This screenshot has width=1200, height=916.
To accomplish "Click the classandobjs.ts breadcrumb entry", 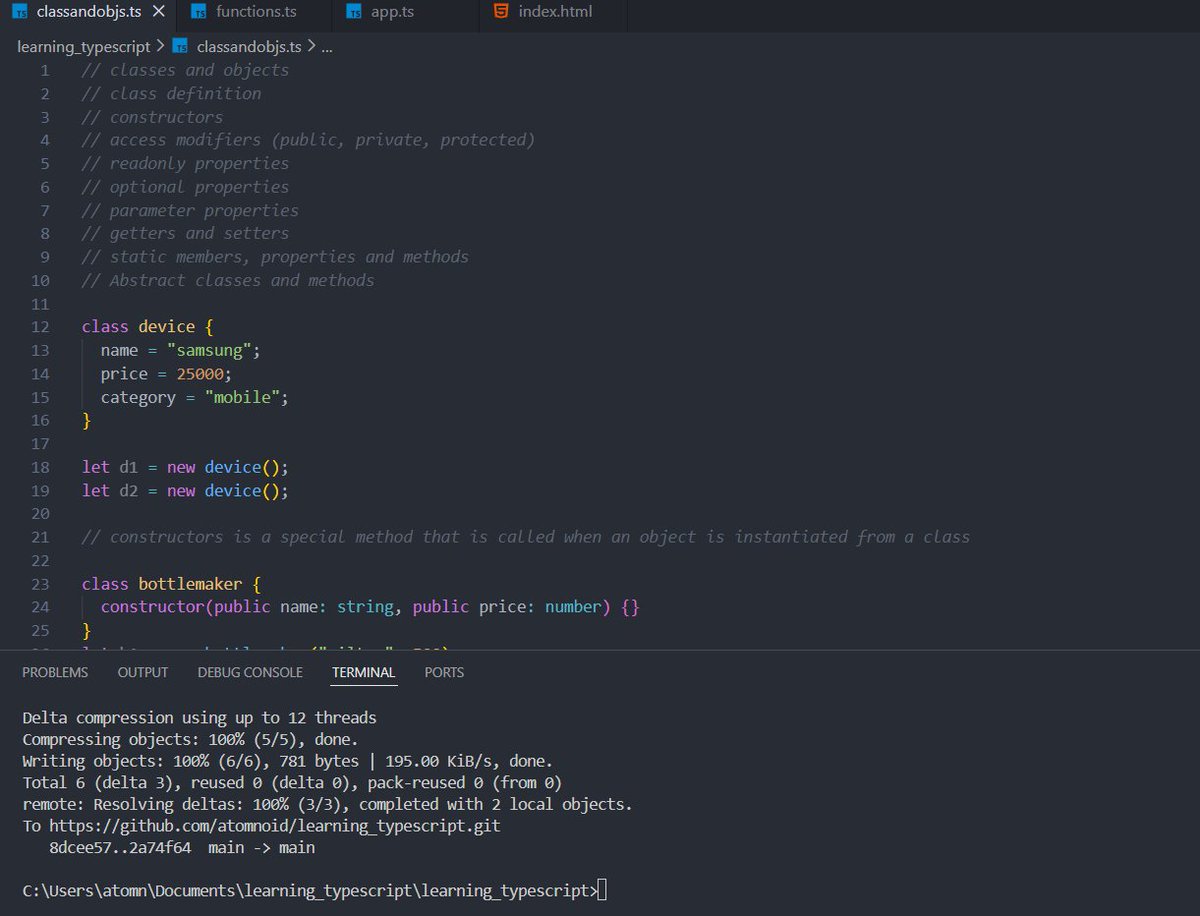I will point(249,46).
